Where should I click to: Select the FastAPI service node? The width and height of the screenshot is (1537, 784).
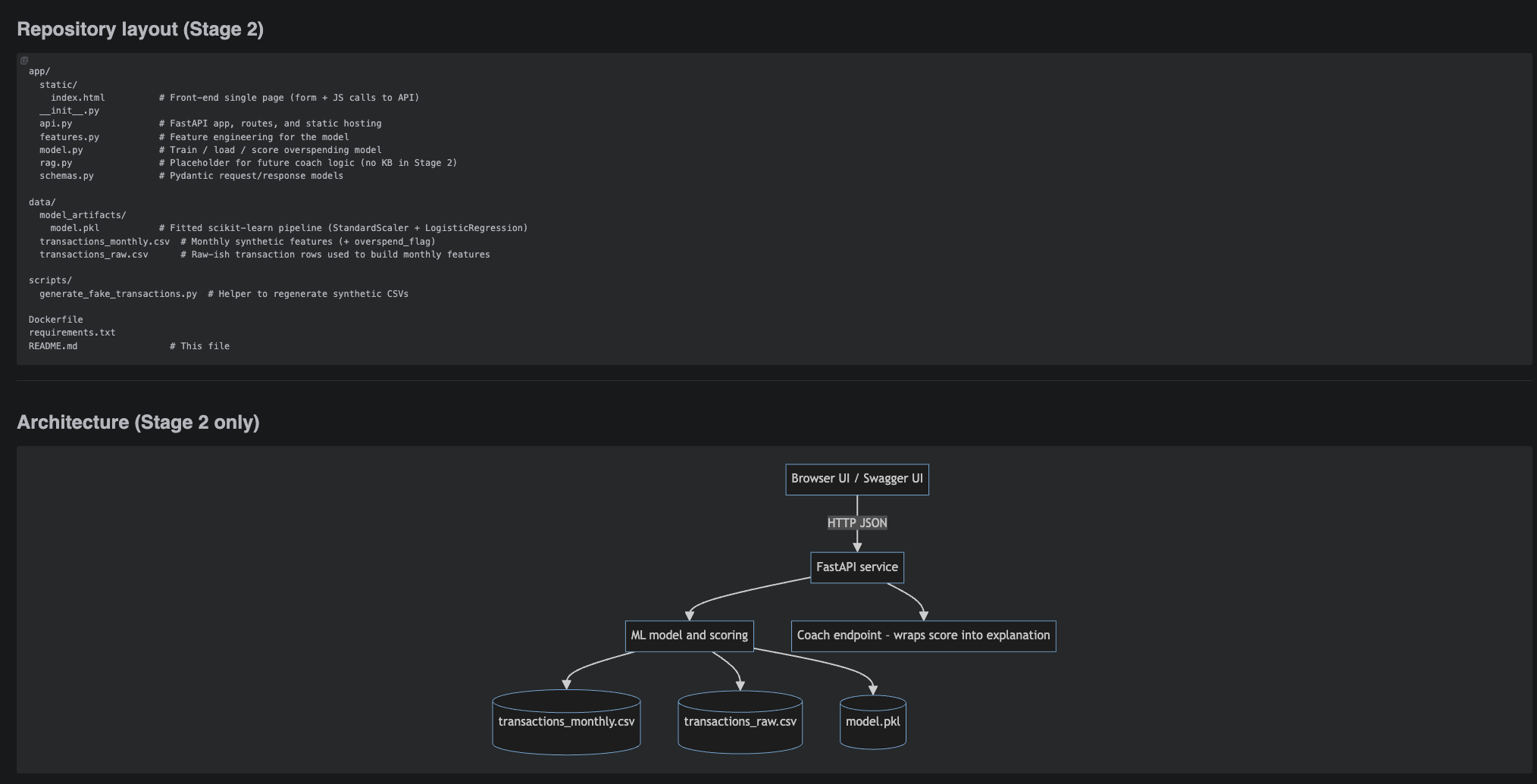coord(856,567)
